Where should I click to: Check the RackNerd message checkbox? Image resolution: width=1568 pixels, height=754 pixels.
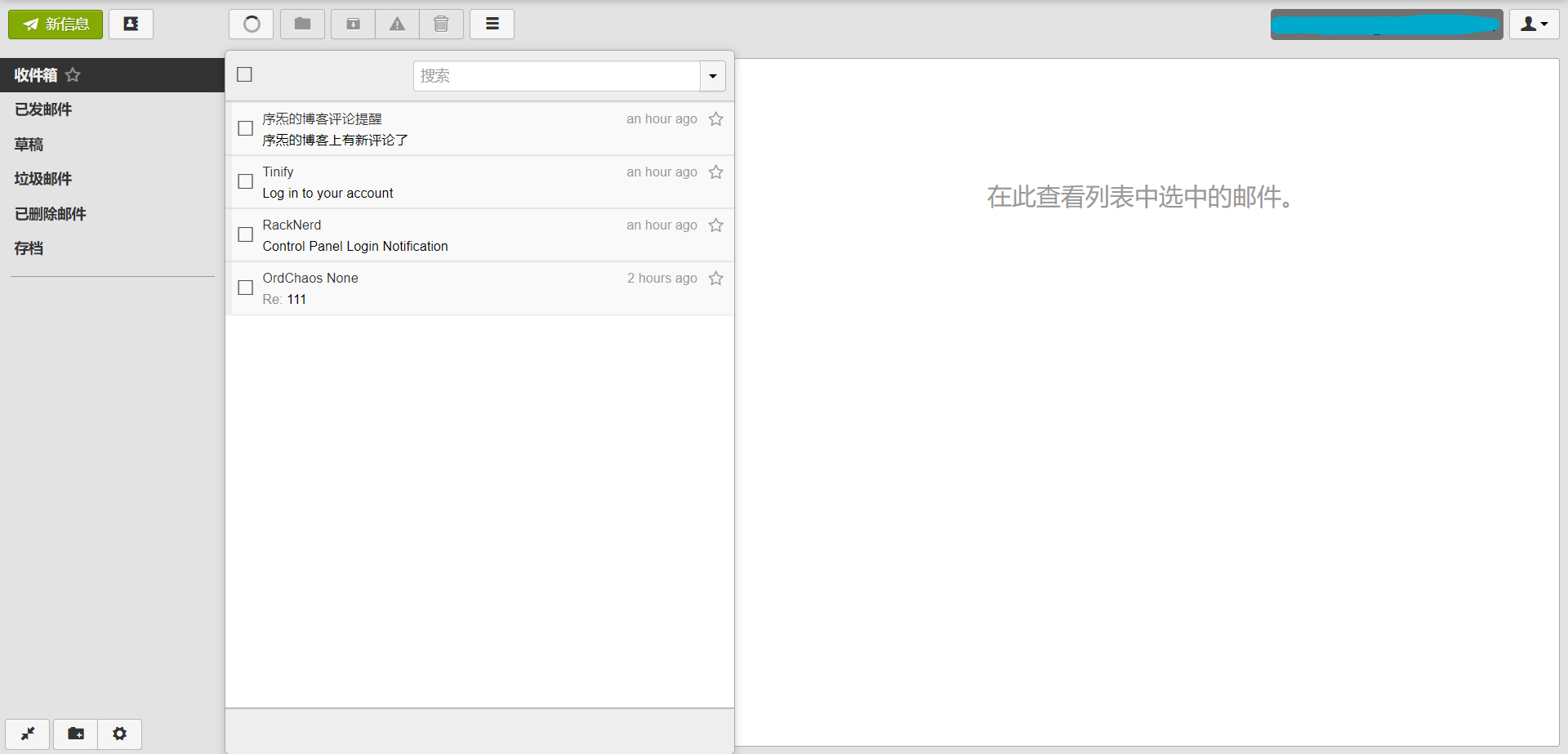coord(245,234)
